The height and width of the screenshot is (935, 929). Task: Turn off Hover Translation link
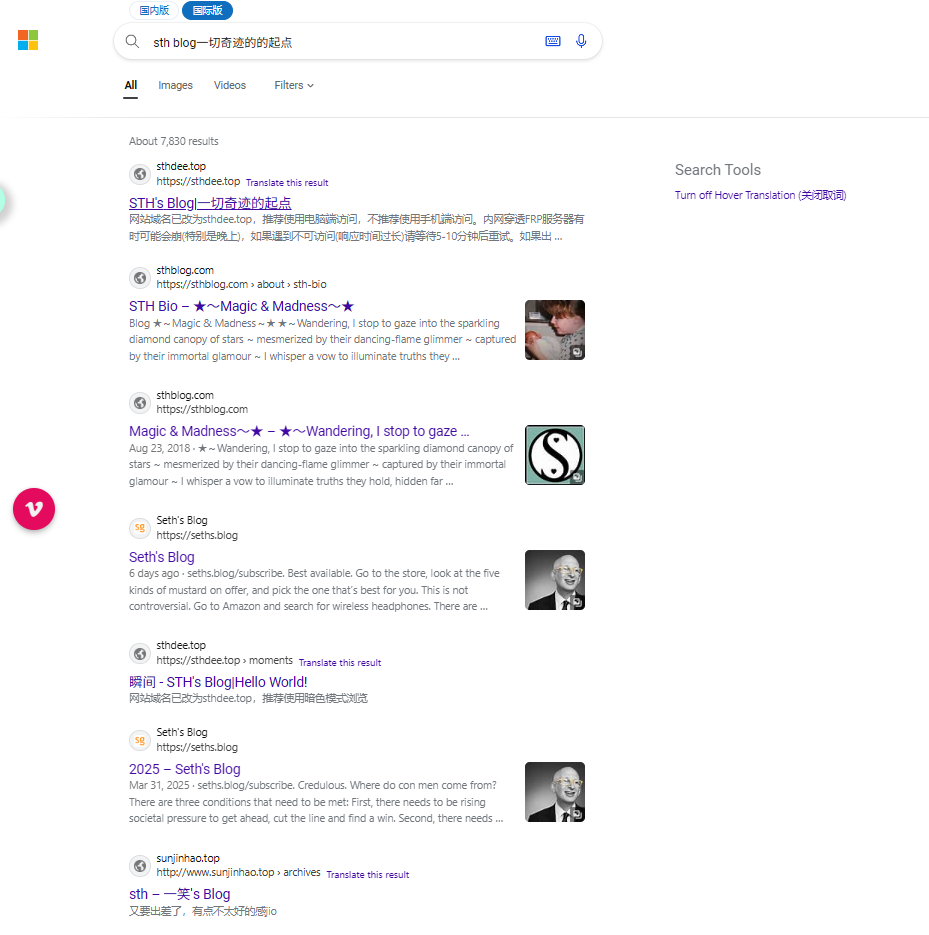pyautogui.click(x=760, y=195)
